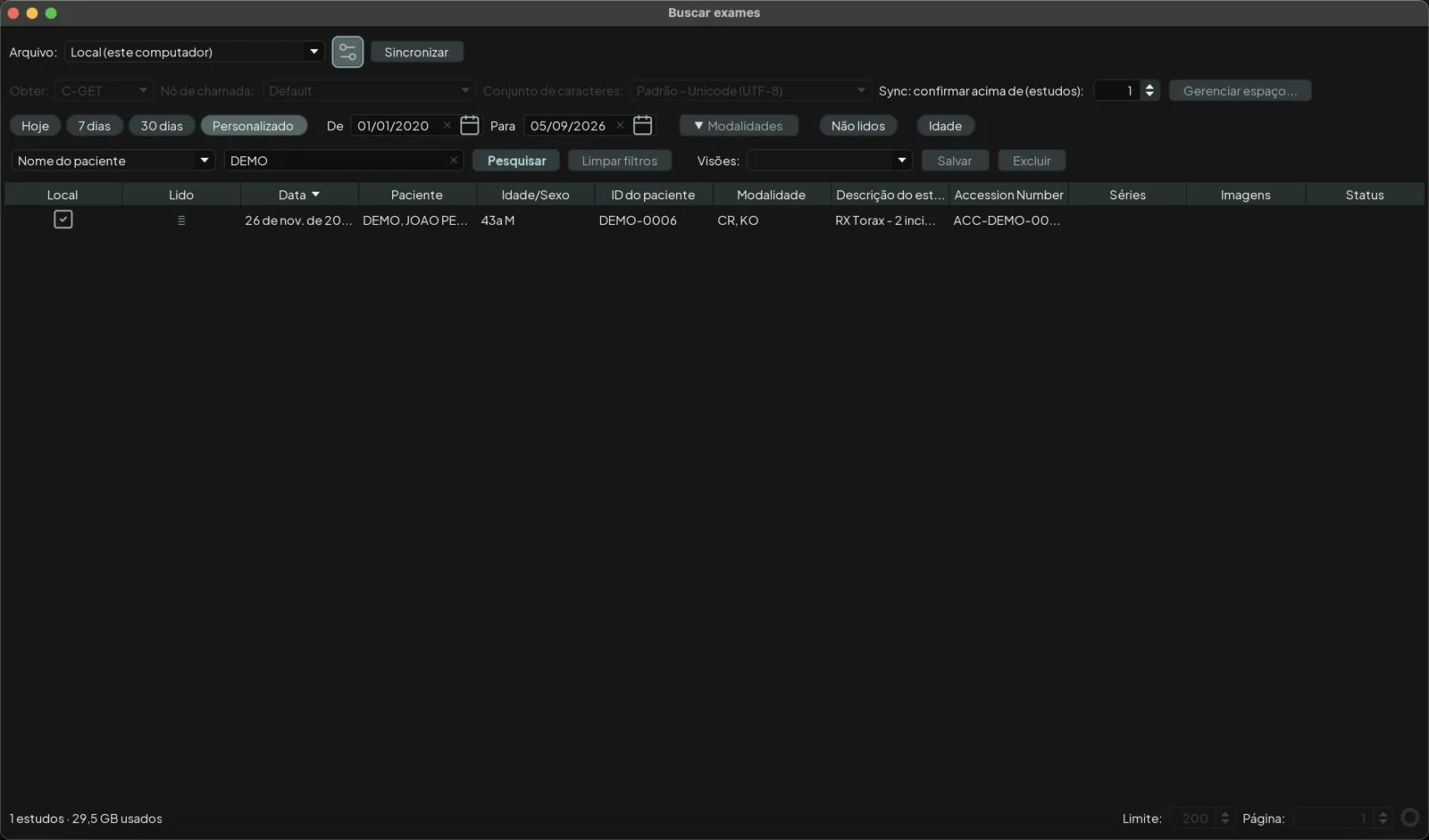Viewport: 1429px width, 840px height.
Task: Open the C-GET Obter dropdown
Action: (103, 91)
